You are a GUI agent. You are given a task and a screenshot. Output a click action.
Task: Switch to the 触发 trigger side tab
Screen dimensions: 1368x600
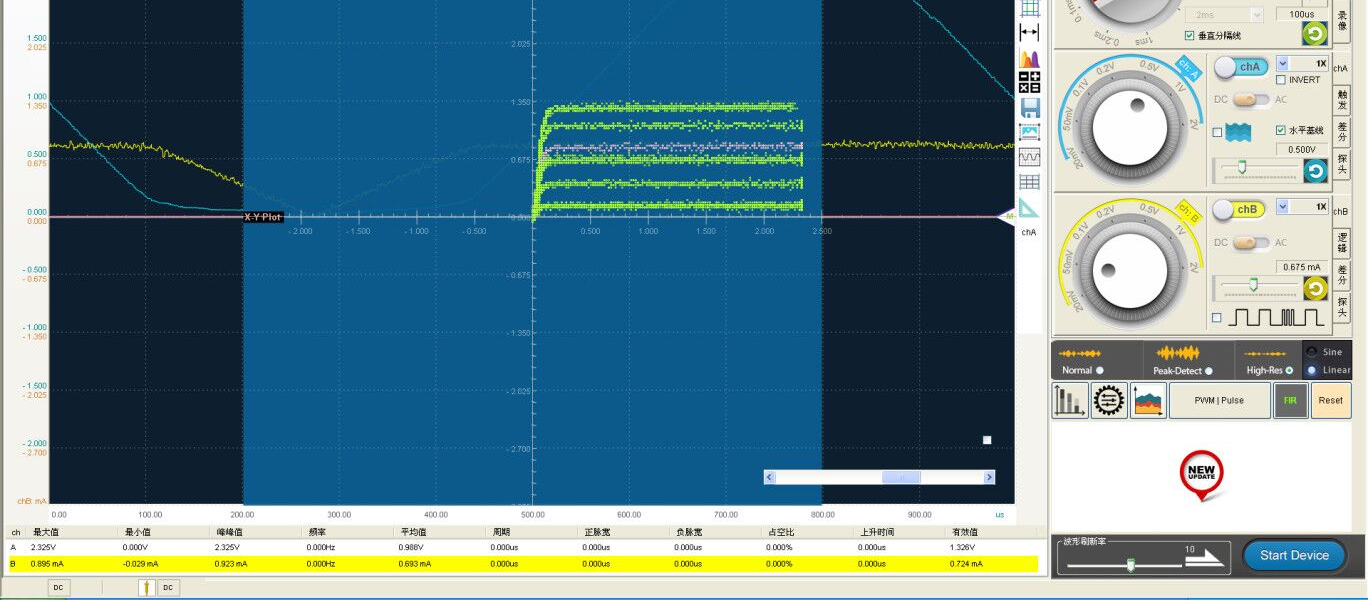point(1342,98)
